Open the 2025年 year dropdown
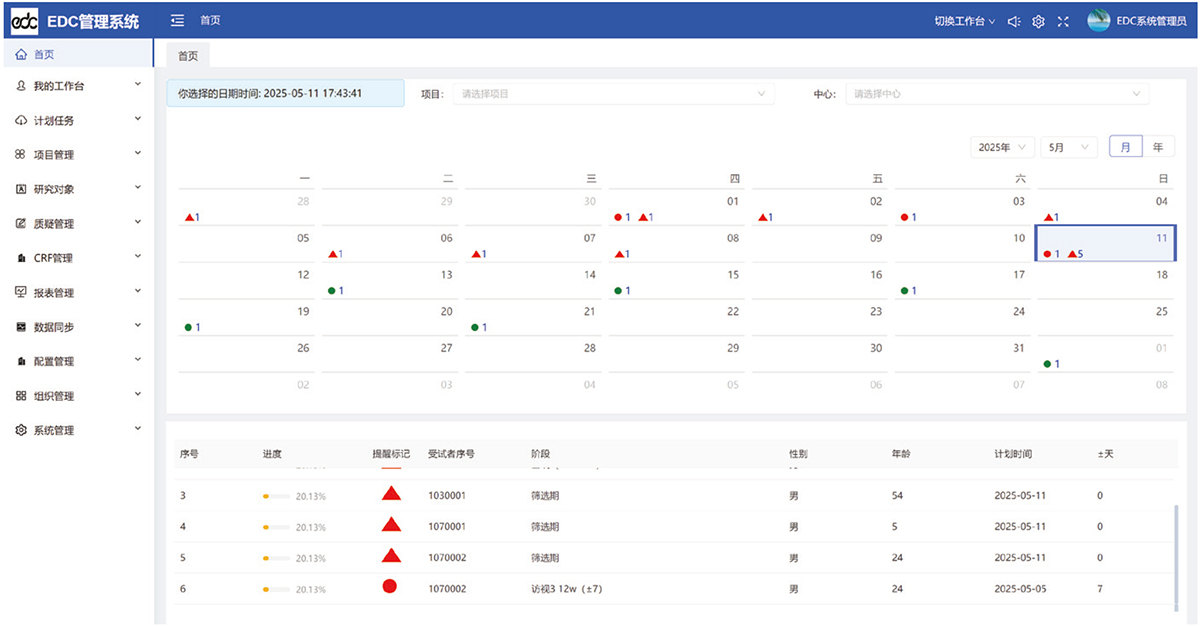The image size is (1200, 626). [1001, 147]
